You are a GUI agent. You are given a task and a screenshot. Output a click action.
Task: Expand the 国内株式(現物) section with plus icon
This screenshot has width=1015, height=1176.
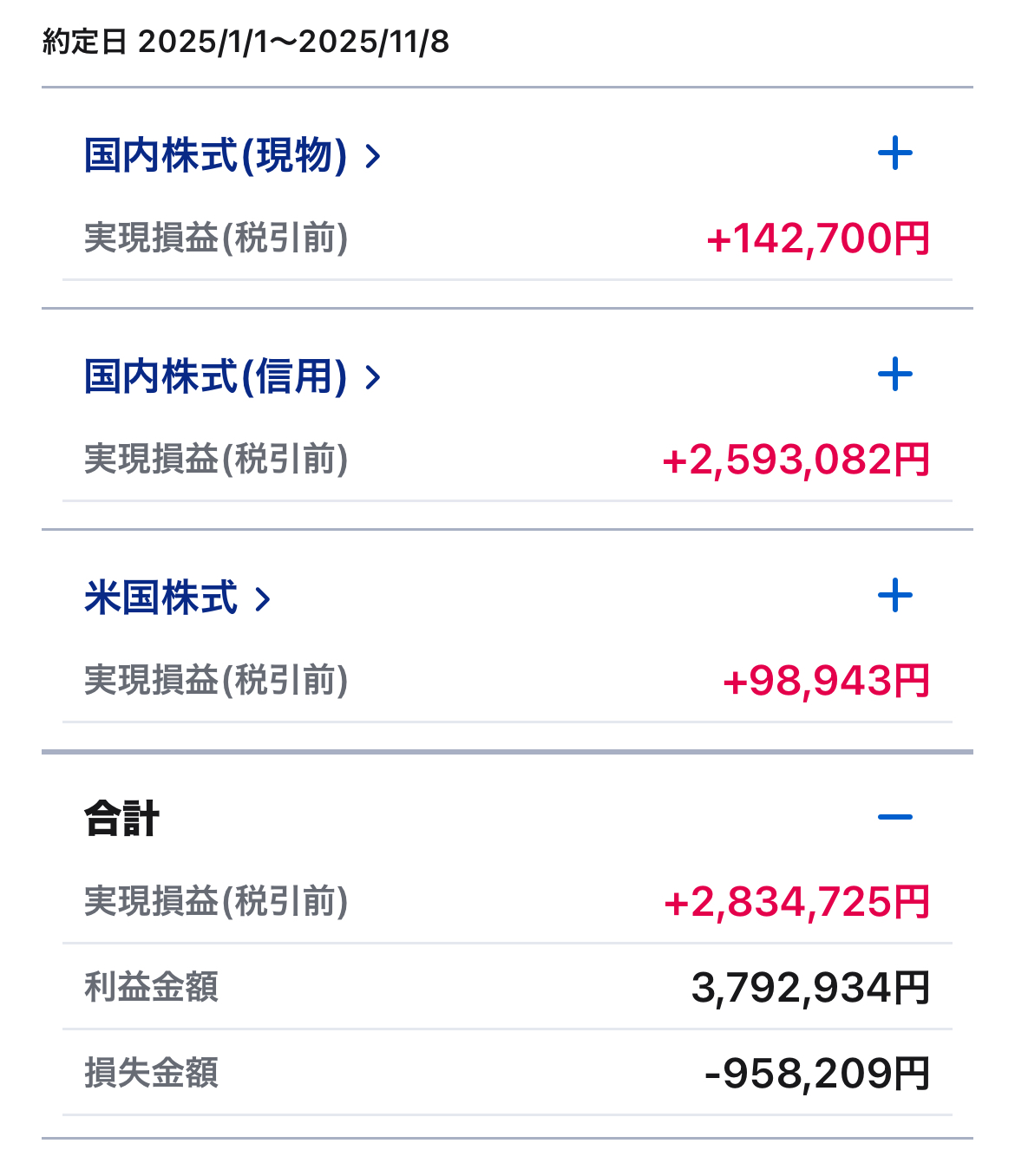point(894,154)
